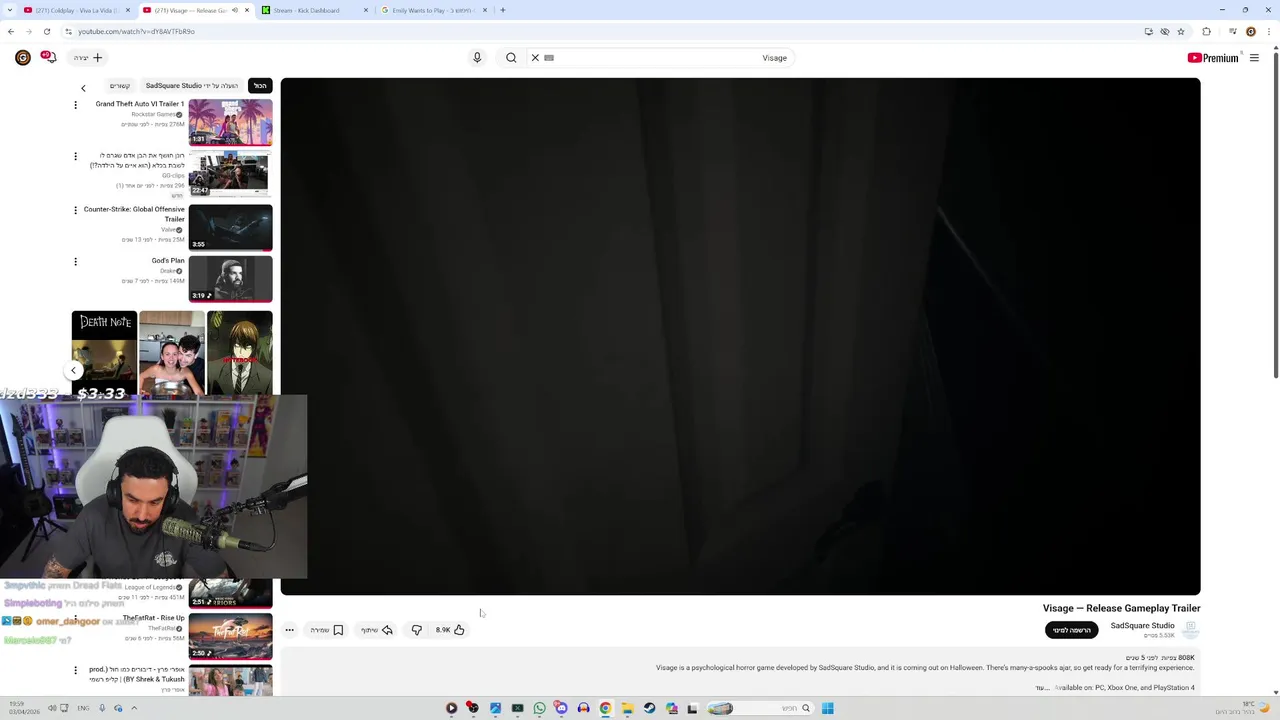Open WhatsApp from the taskbar
This screenshot has height=720, width=1280.
tap(539, 708)
